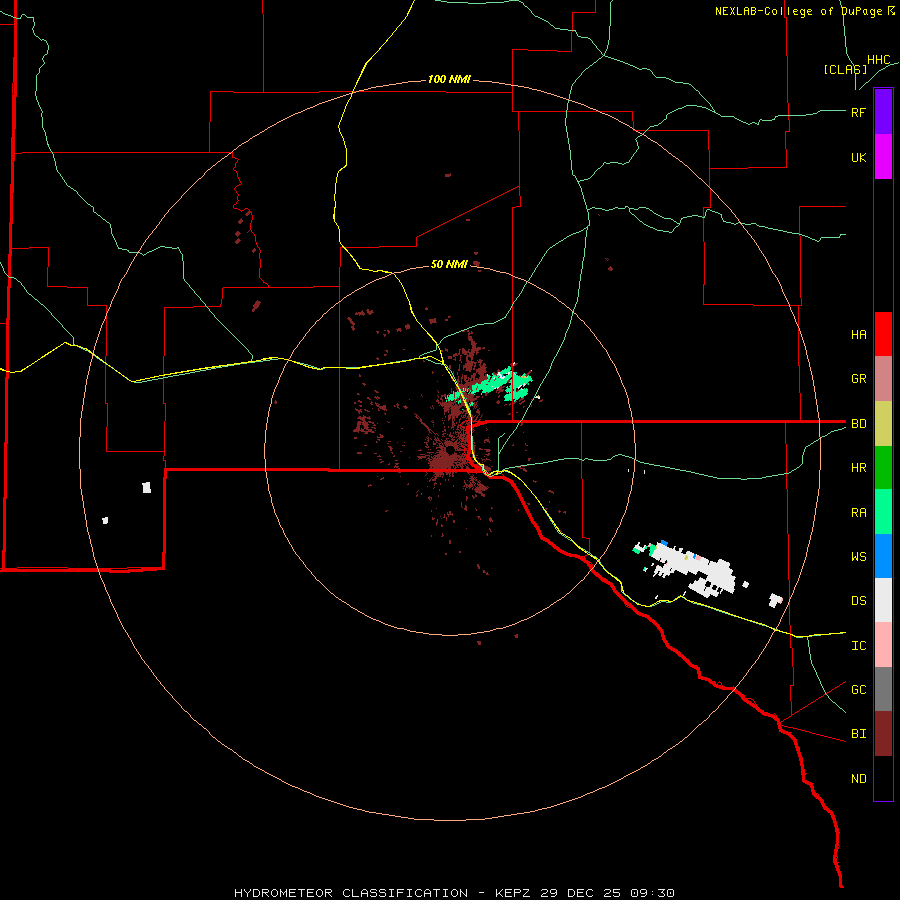Click the GC gray legend swatch
Image resolution: width=900 pixels, height=900 pixels.
[883, 689]
